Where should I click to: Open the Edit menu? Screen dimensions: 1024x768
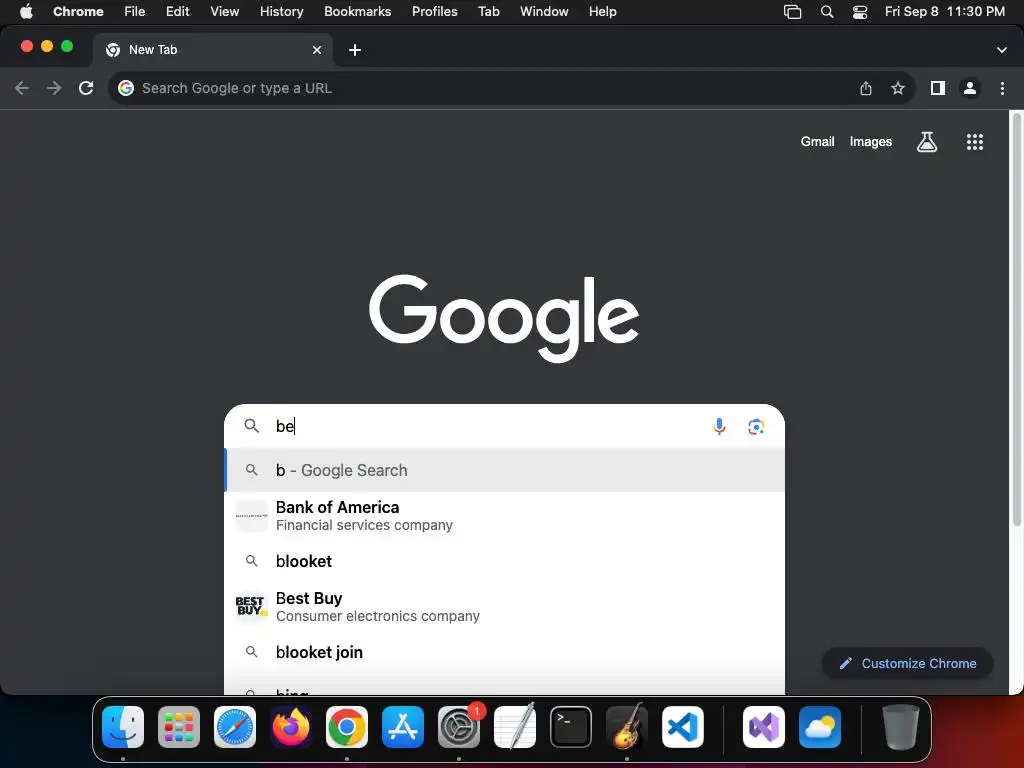[177, 12]
